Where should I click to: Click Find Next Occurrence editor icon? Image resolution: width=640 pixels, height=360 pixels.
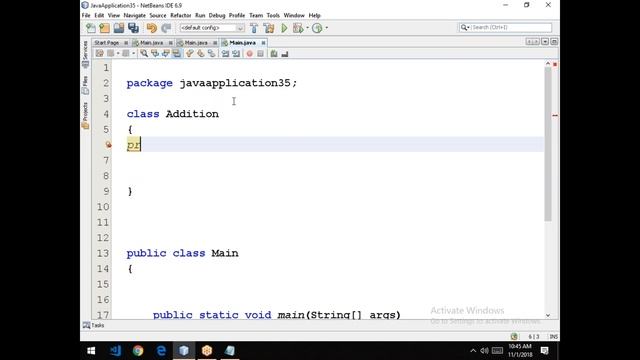tap(166, 53)
